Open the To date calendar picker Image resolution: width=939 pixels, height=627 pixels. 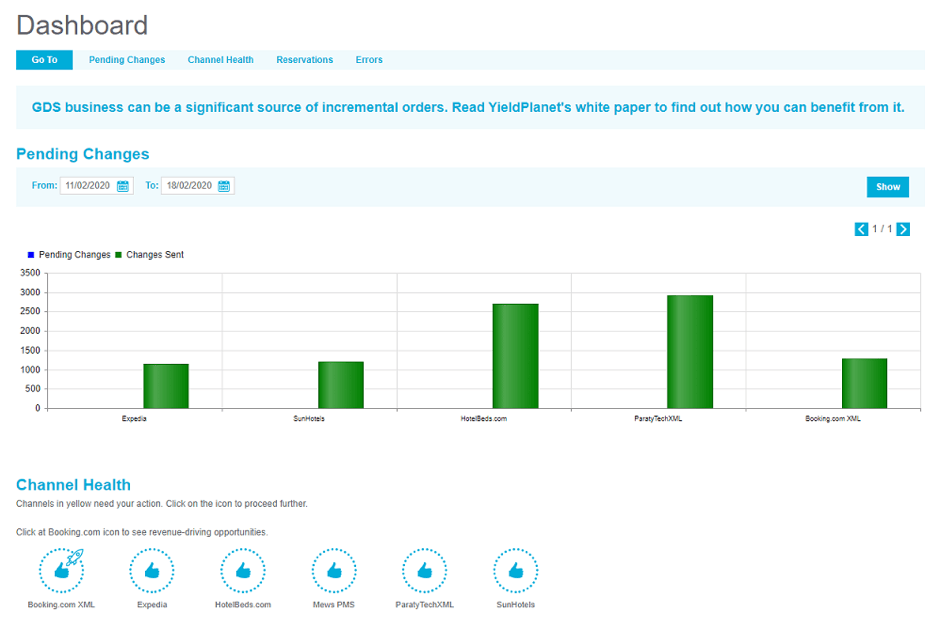(x=224, y=186)
